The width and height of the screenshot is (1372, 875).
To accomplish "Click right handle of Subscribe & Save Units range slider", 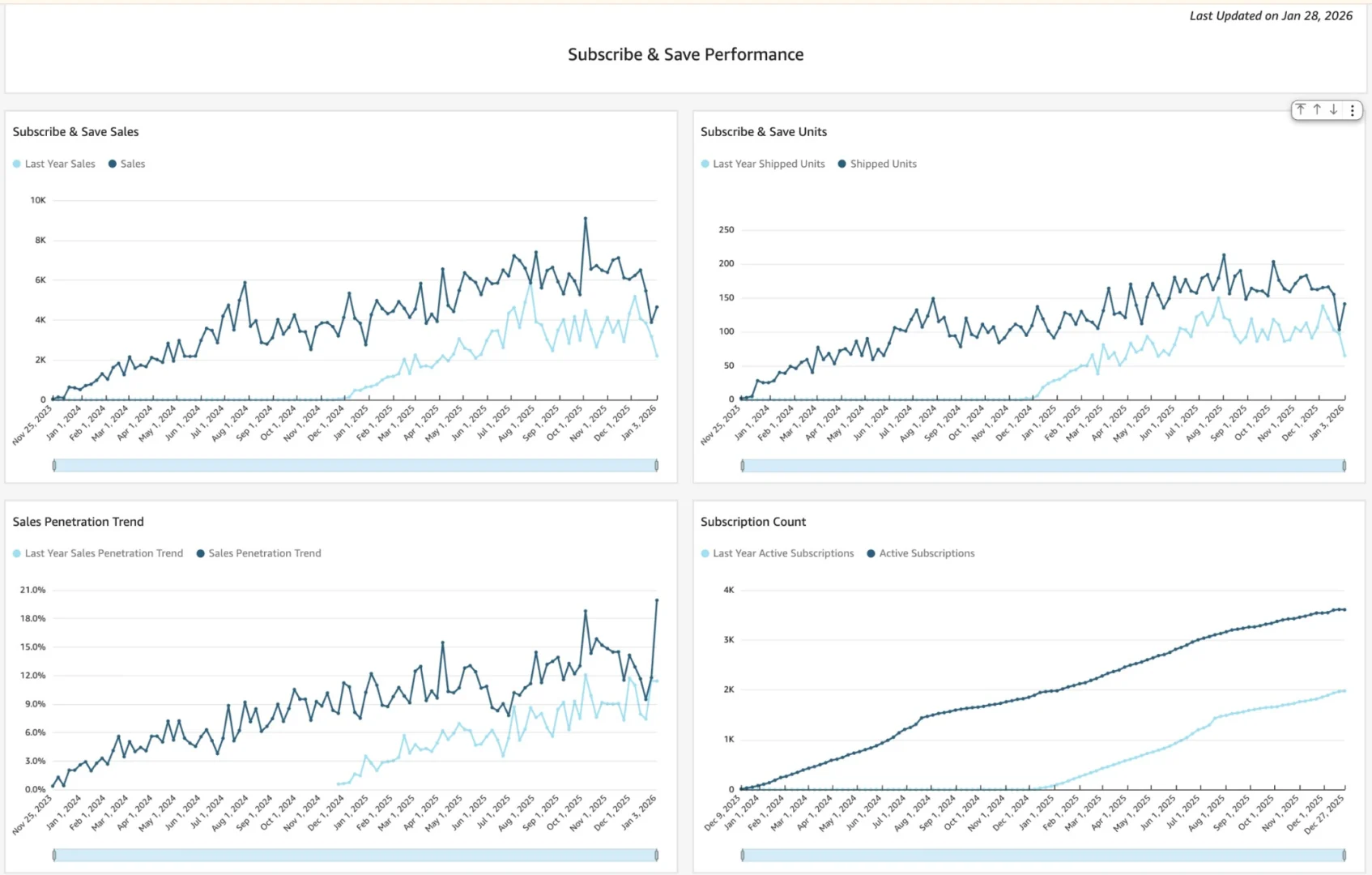I will (1344, 465).
